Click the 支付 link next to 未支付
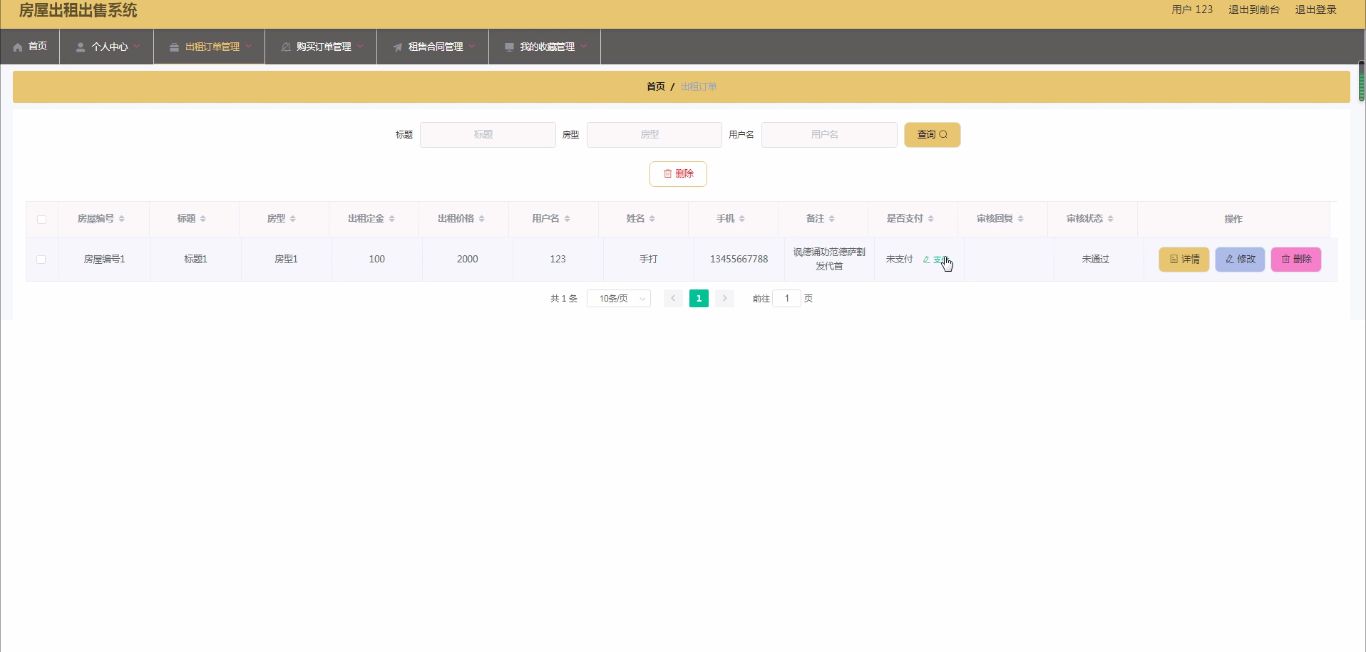The image size is (1366, 652). pyautogui.click(x=935, y=259)
